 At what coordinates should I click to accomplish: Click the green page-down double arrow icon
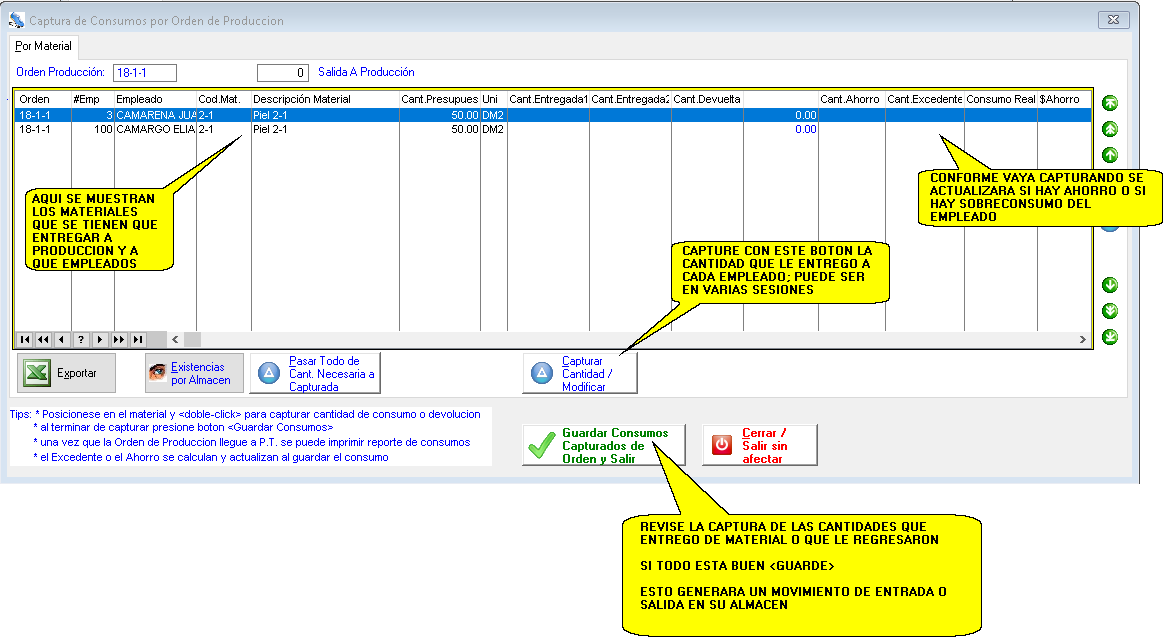pos(1110,311)
